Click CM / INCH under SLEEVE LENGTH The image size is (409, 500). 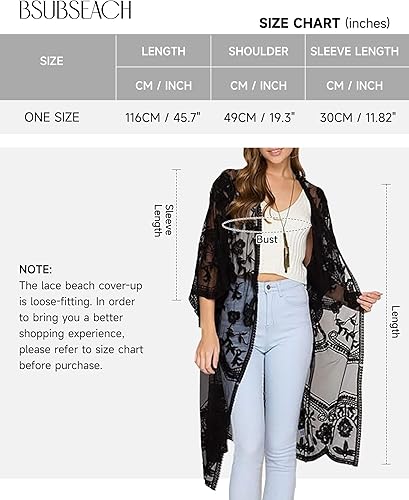click(354, 86)
